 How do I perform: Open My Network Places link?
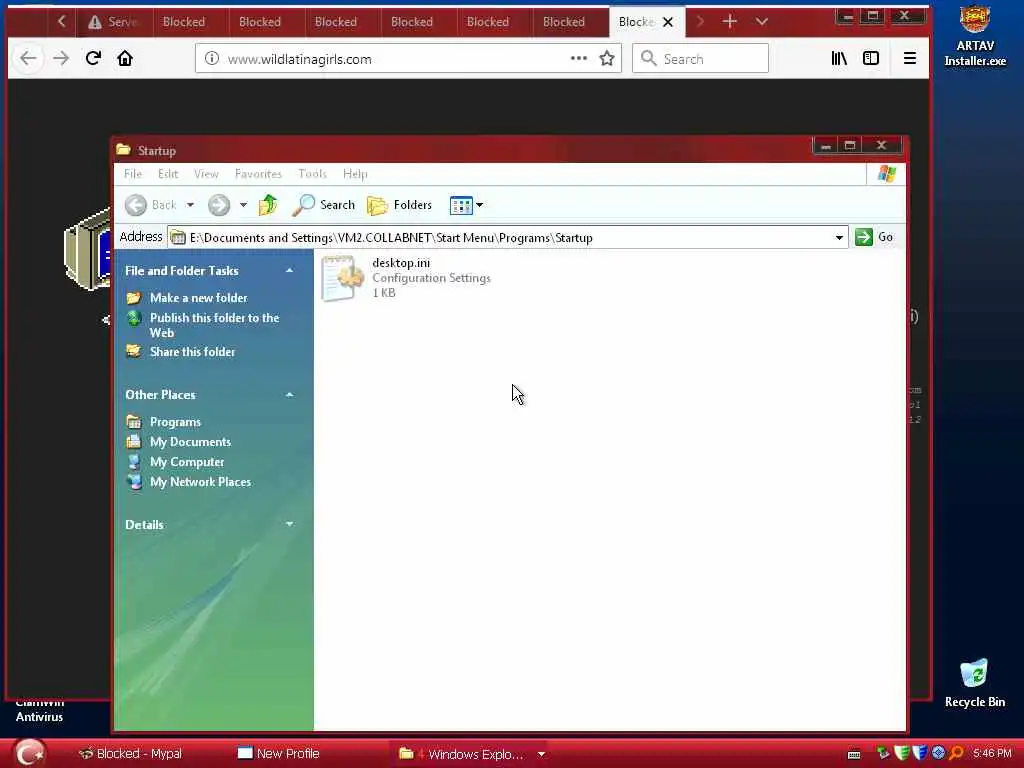(x=200, y=482)
